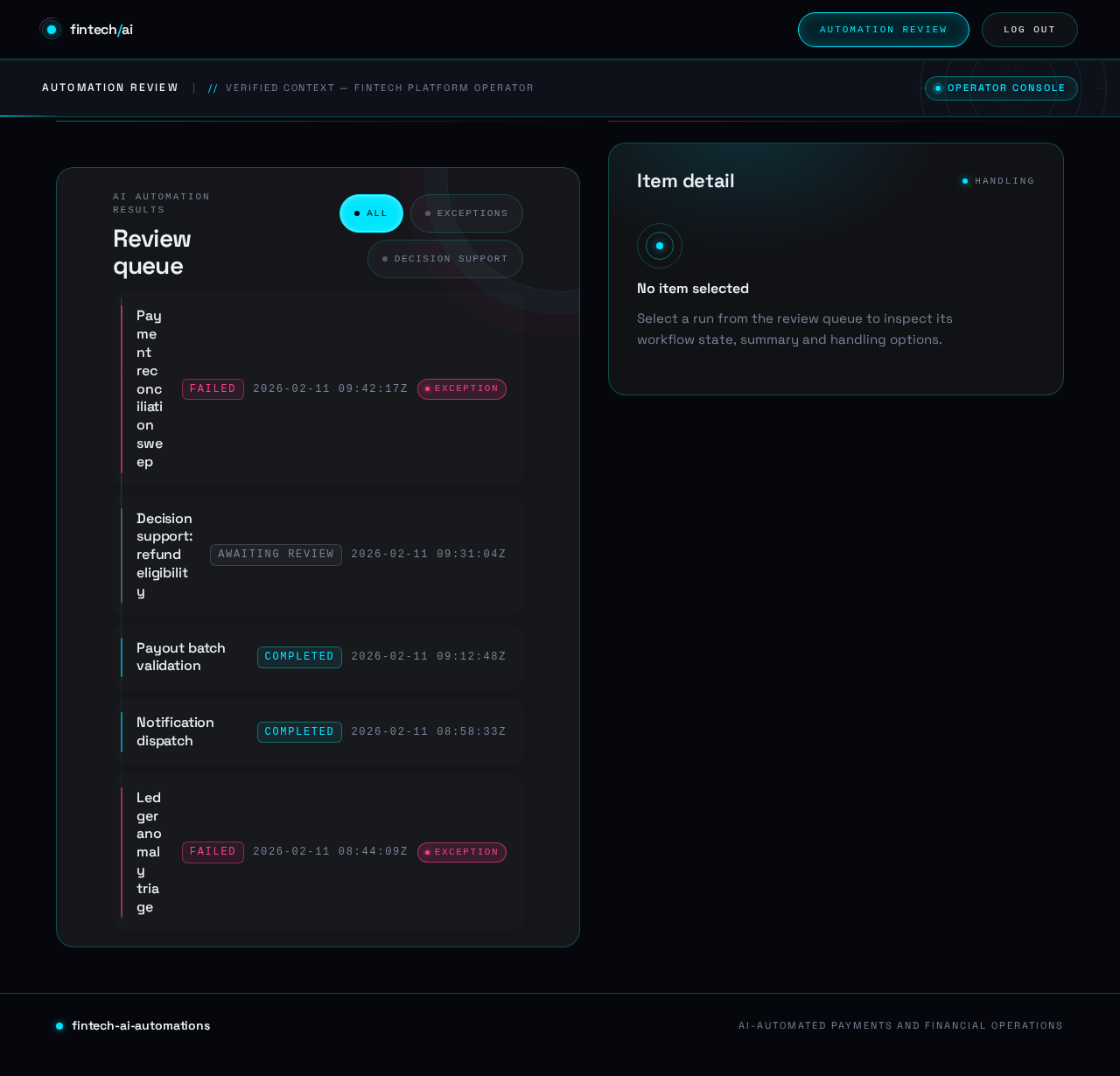
Task: Open the Automation Review page button
Action: 884,30
